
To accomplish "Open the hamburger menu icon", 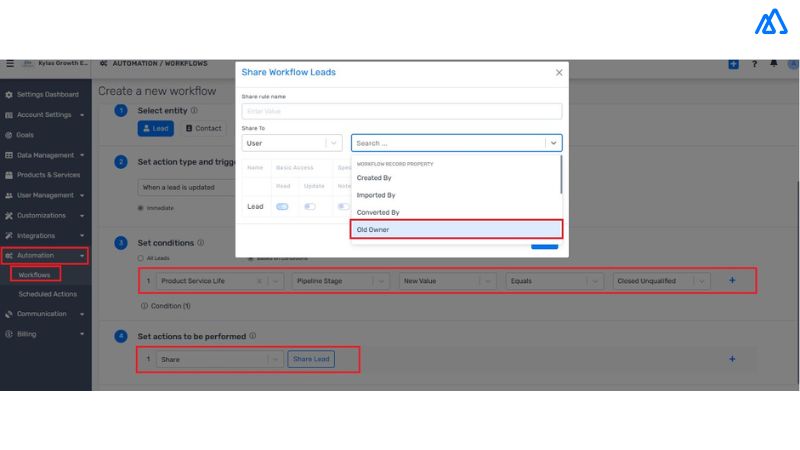I will pyautogui.click(x=10, y=64).
